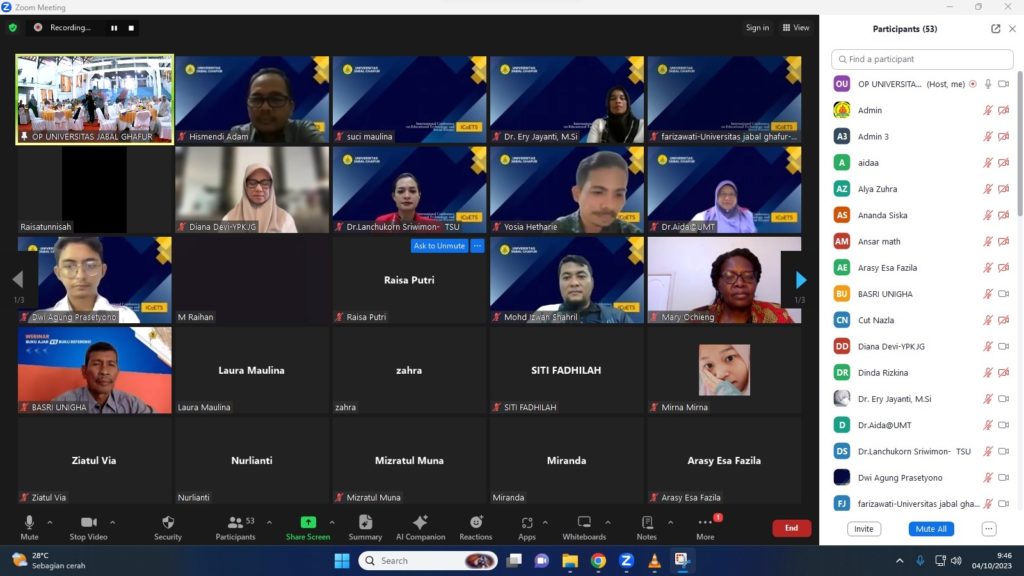Expand the arrow beside Notes
The image size is (1024, 576).
tap(670, 522)
